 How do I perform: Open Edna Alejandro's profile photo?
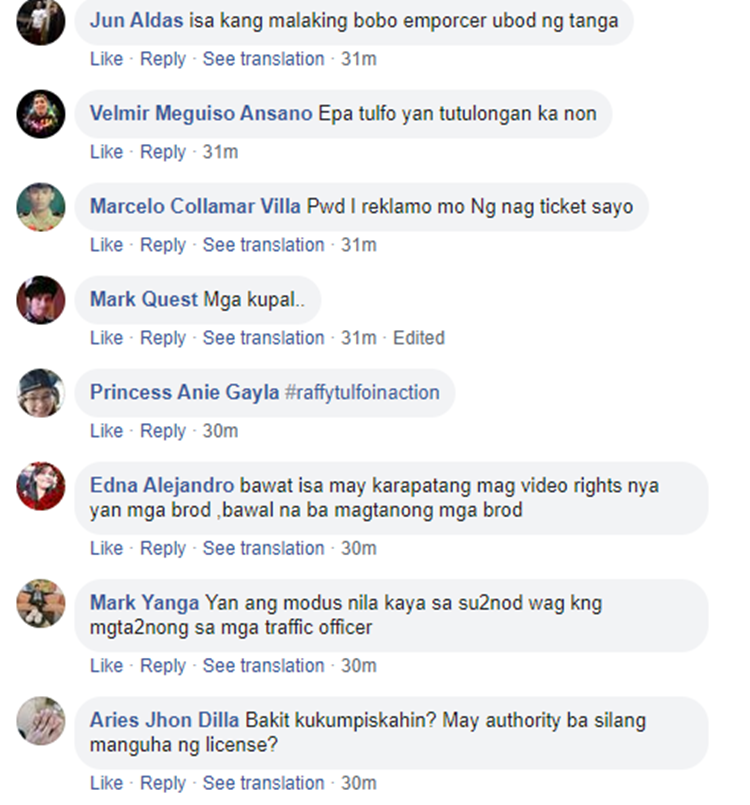tap(41, 486)
